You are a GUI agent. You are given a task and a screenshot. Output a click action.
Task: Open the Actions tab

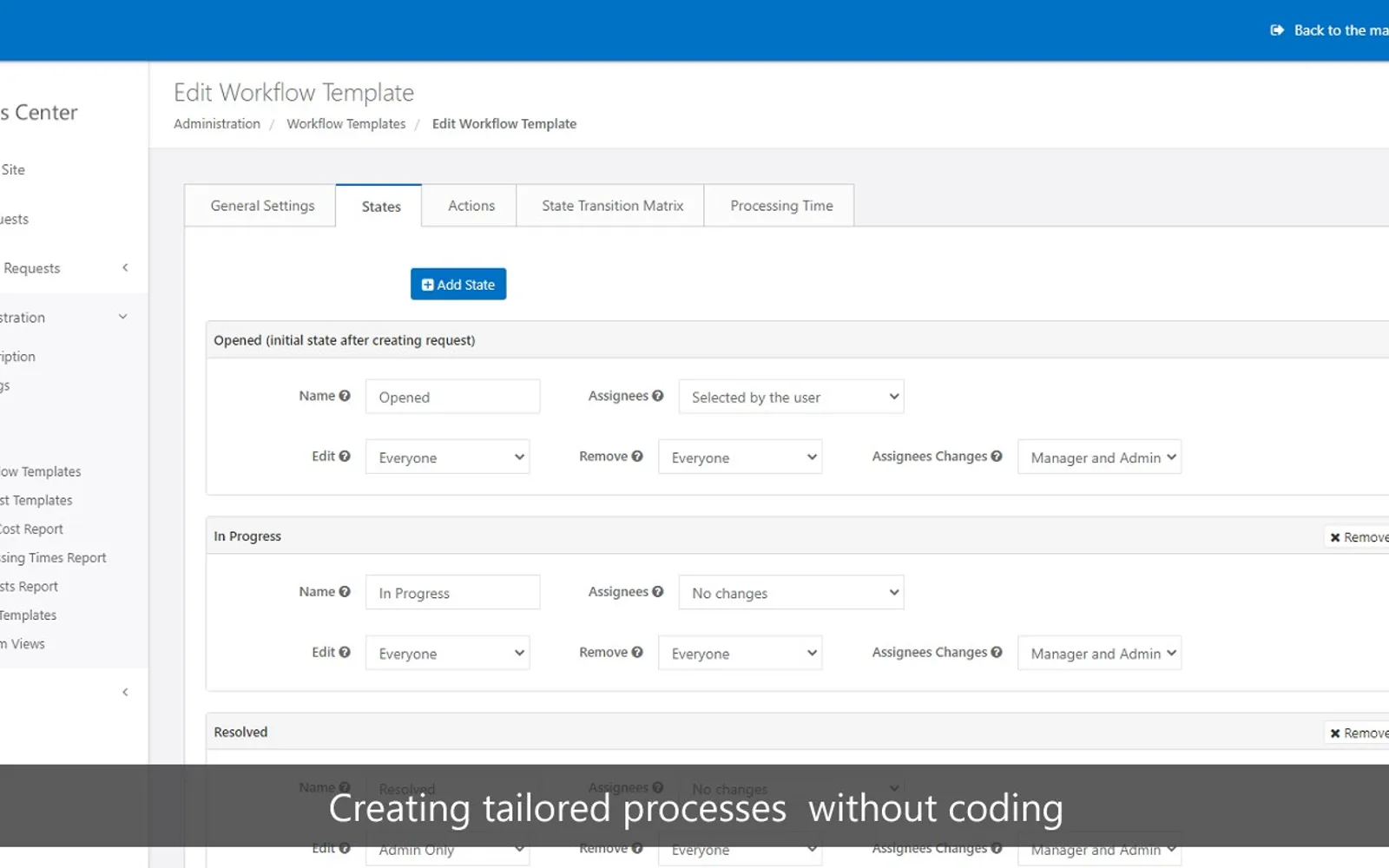click(x=470, y=206)
